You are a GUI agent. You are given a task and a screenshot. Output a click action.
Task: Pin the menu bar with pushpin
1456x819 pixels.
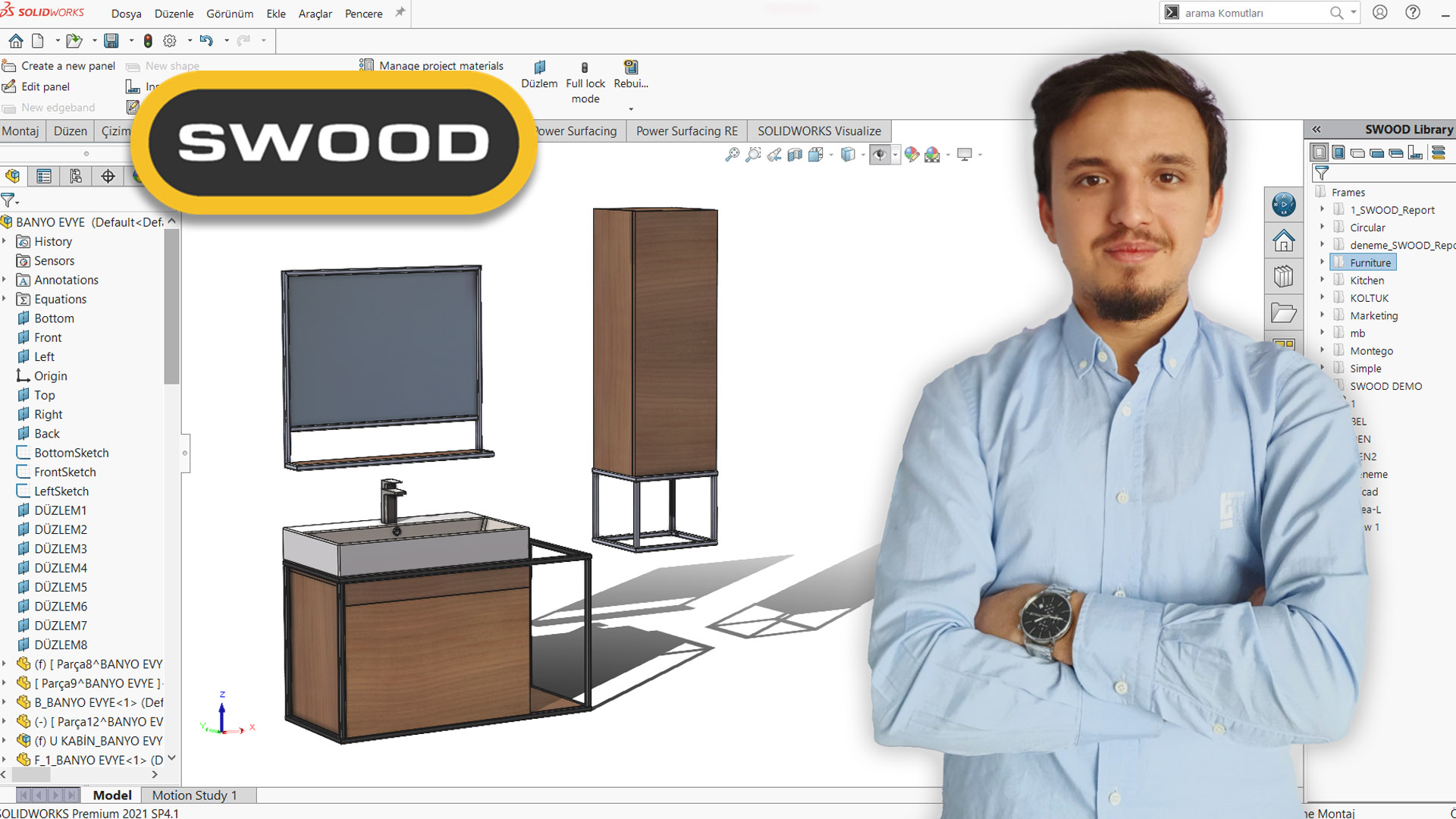(x=400, y=12)
